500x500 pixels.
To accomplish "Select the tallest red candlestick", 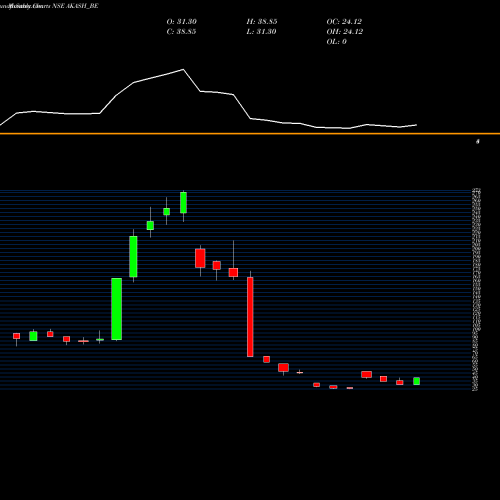I will pyautogui.click(x=250, y=317).
